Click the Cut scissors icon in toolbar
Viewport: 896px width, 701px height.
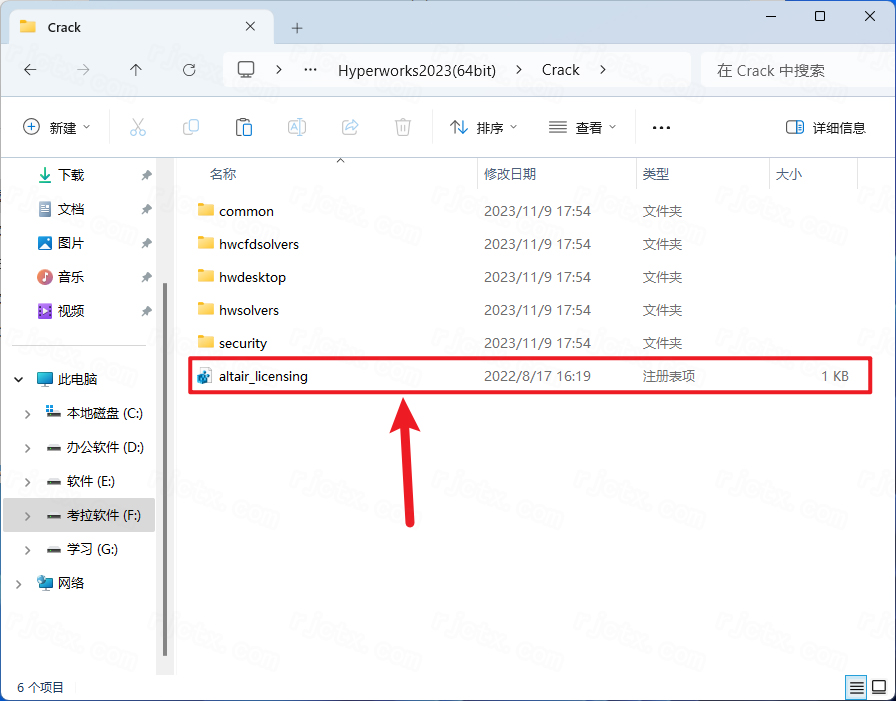[138, 127]
